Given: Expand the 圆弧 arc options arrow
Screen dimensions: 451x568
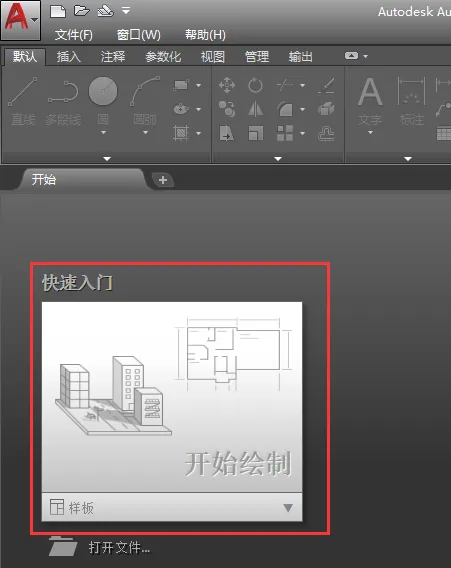Looking at the screenshot, I should [145, 133].
